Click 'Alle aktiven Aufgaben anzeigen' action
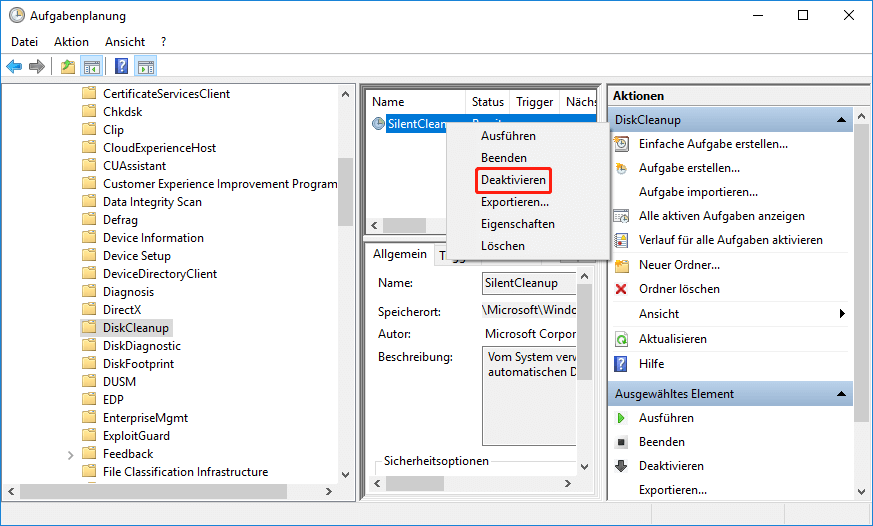873x526 pixels. [721, 216]
